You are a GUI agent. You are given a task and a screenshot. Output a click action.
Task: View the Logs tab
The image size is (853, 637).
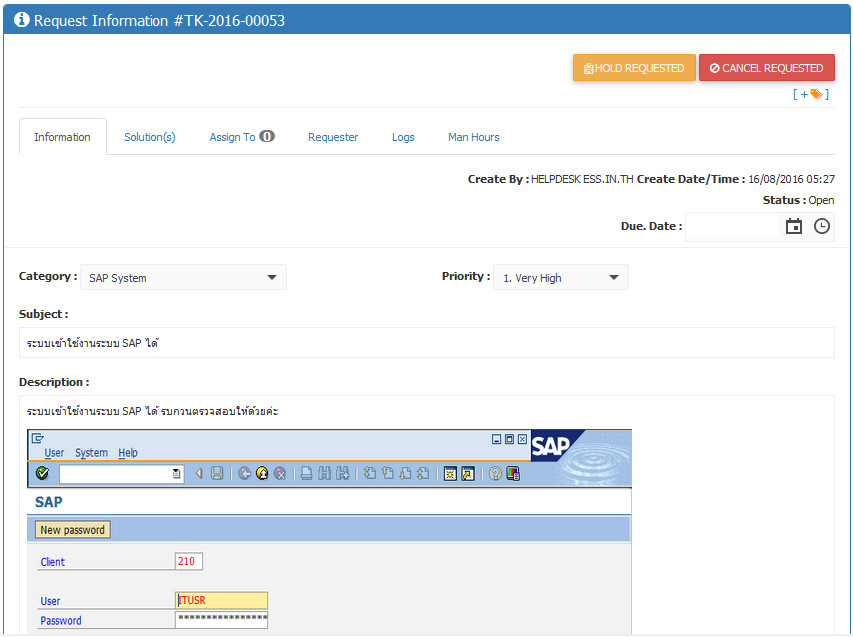click(x=403, y=137)
